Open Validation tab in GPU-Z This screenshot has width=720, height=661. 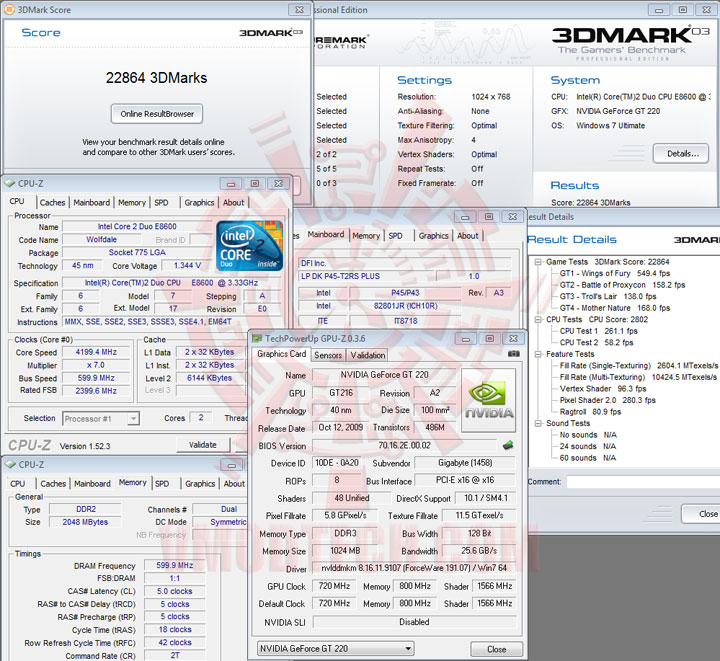[368, 355]
